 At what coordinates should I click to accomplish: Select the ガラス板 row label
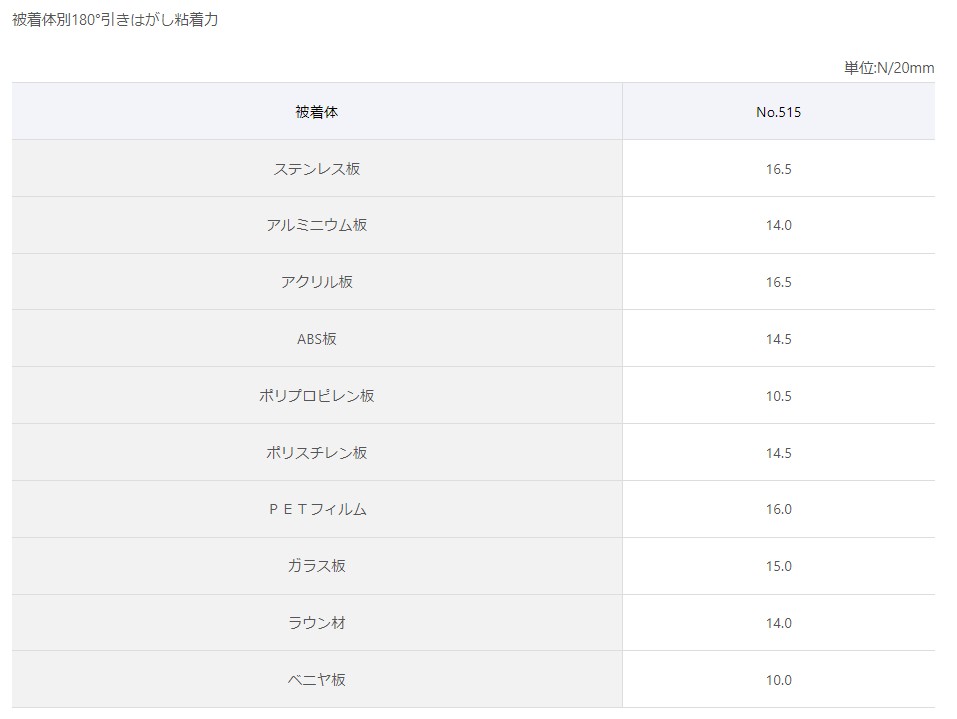click(x=317, y=566)
